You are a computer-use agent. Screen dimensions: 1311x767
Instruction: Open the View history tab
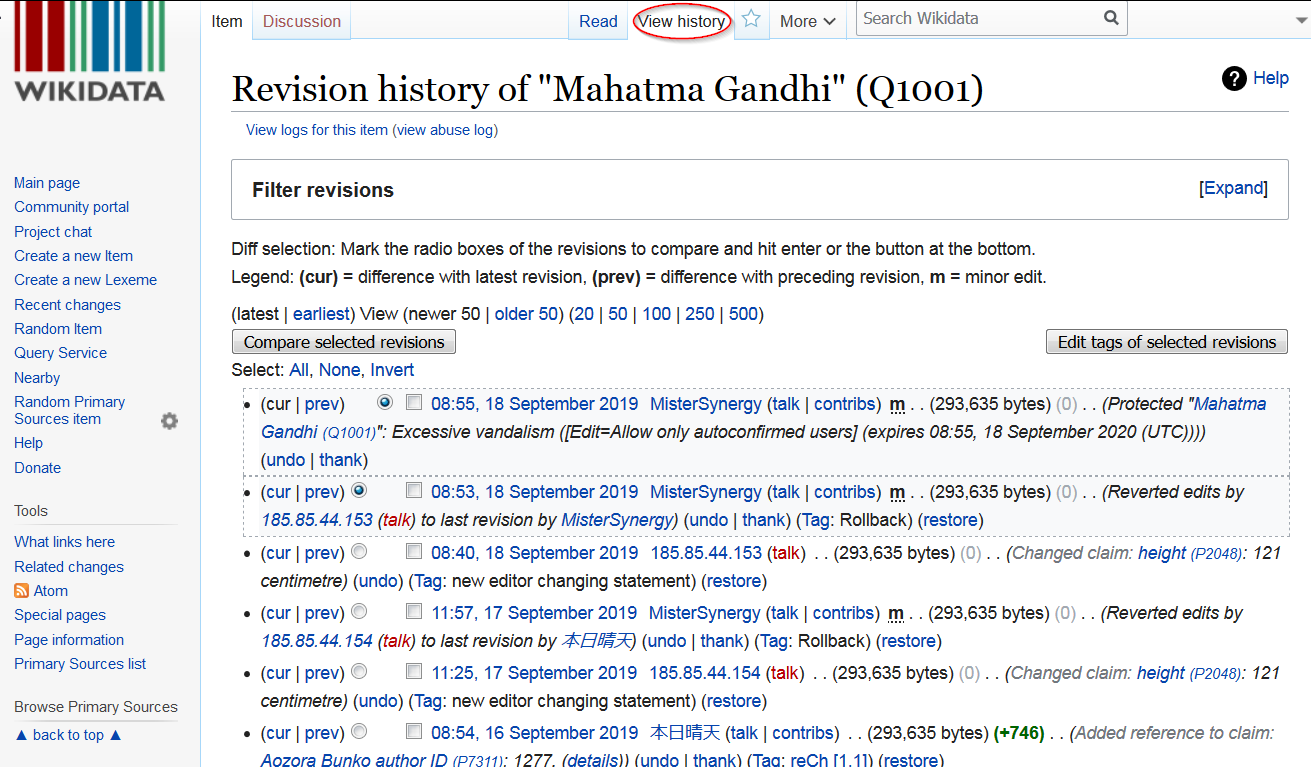[x=681, y=21]
